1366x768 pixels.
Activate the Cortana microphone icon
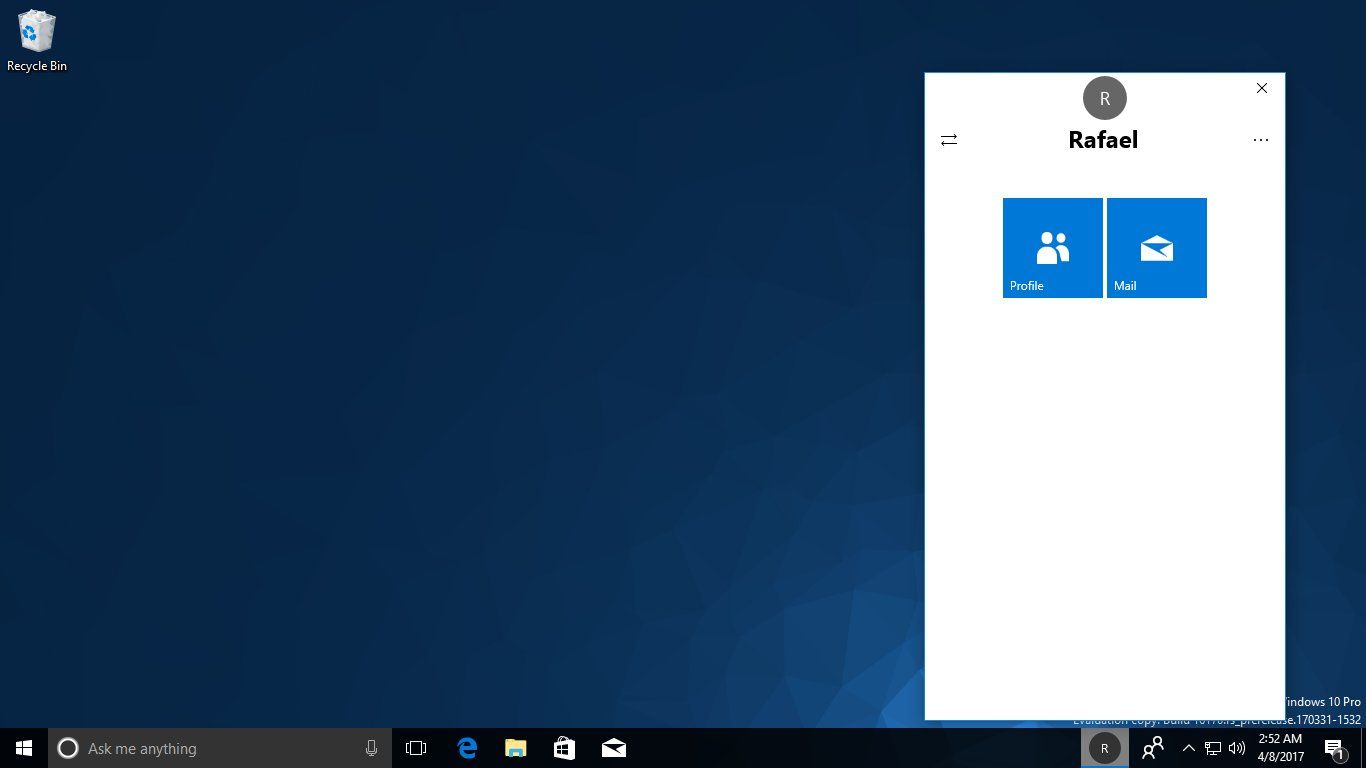[371, 748]
